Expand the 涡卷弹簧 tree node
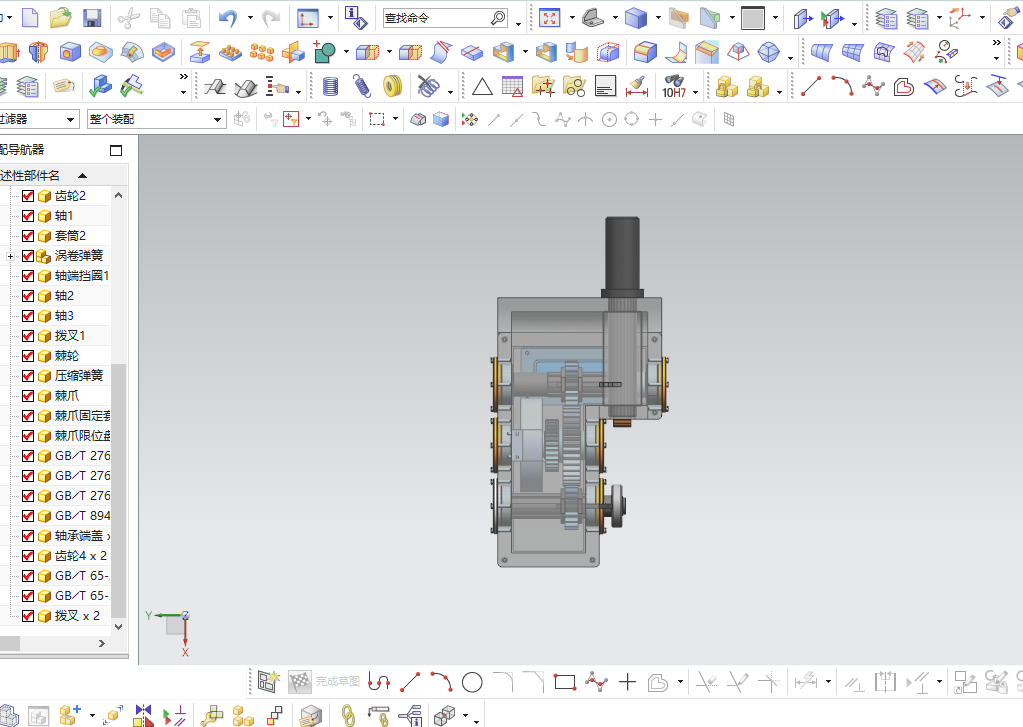This screenshot has height=727, width=1023. (x=10, y=256)
